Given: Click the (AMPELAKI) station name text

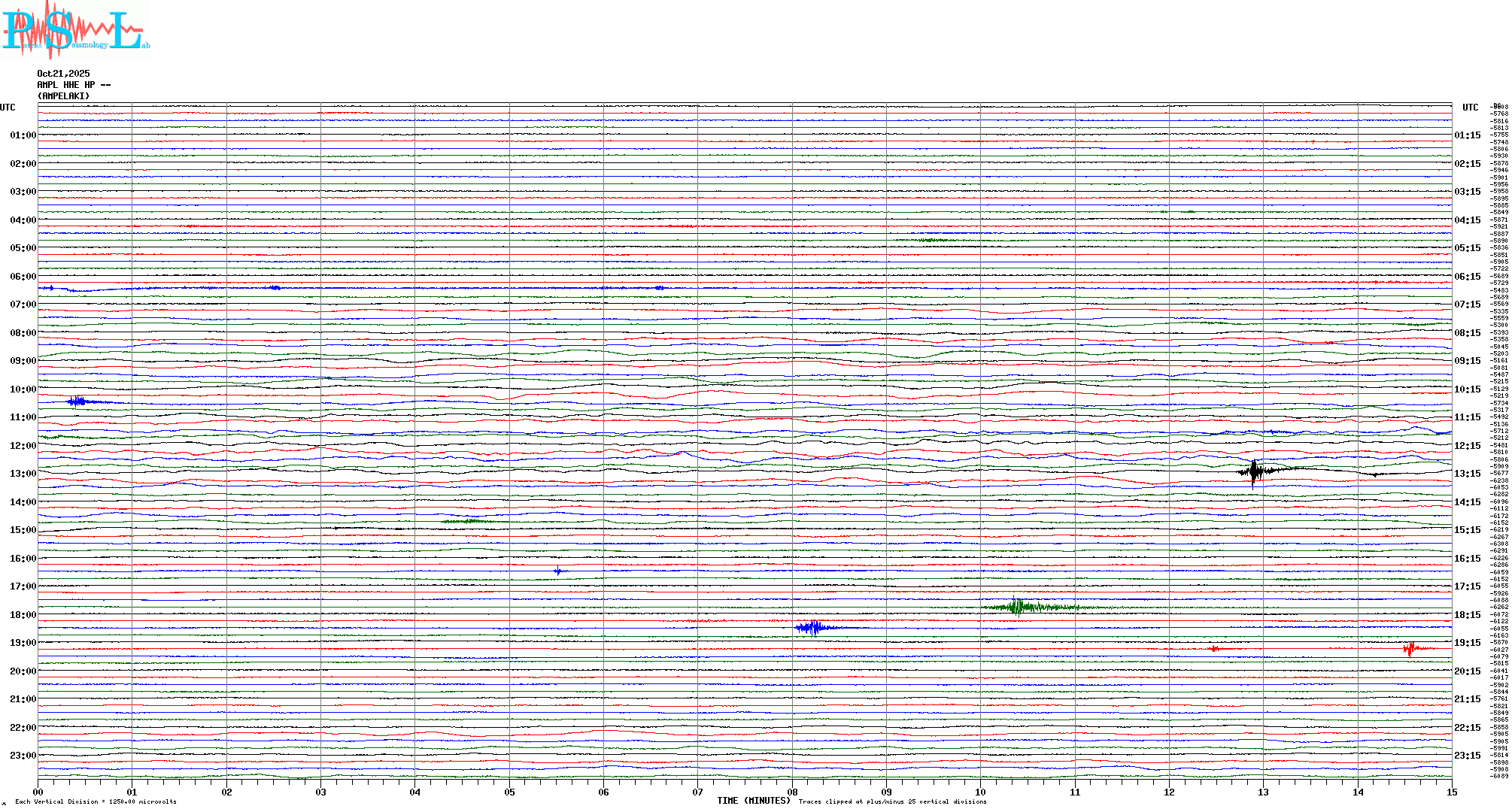Looking at the screenshot, I should [63, 96].
